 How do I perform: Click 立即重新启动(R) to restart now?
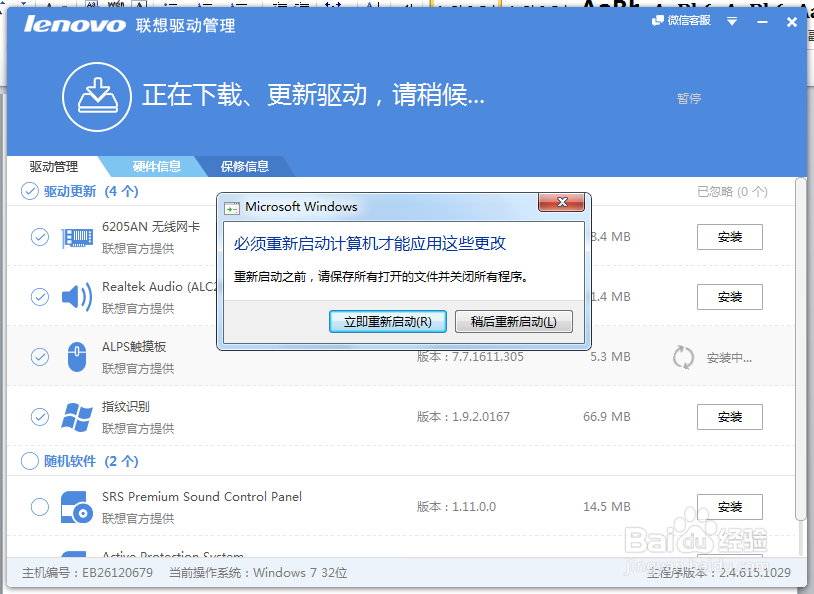[388, 322]
